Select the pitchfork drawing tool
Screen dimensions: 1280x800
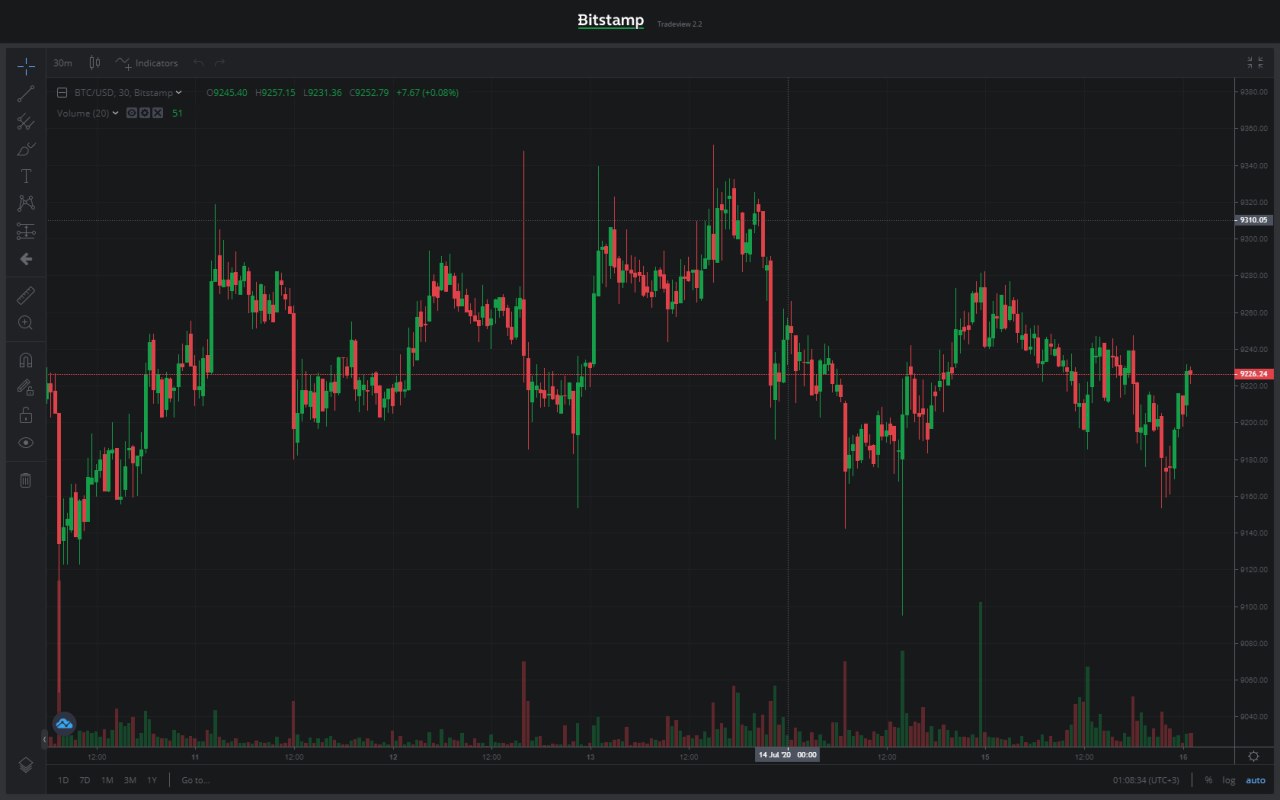click(26, 122)
